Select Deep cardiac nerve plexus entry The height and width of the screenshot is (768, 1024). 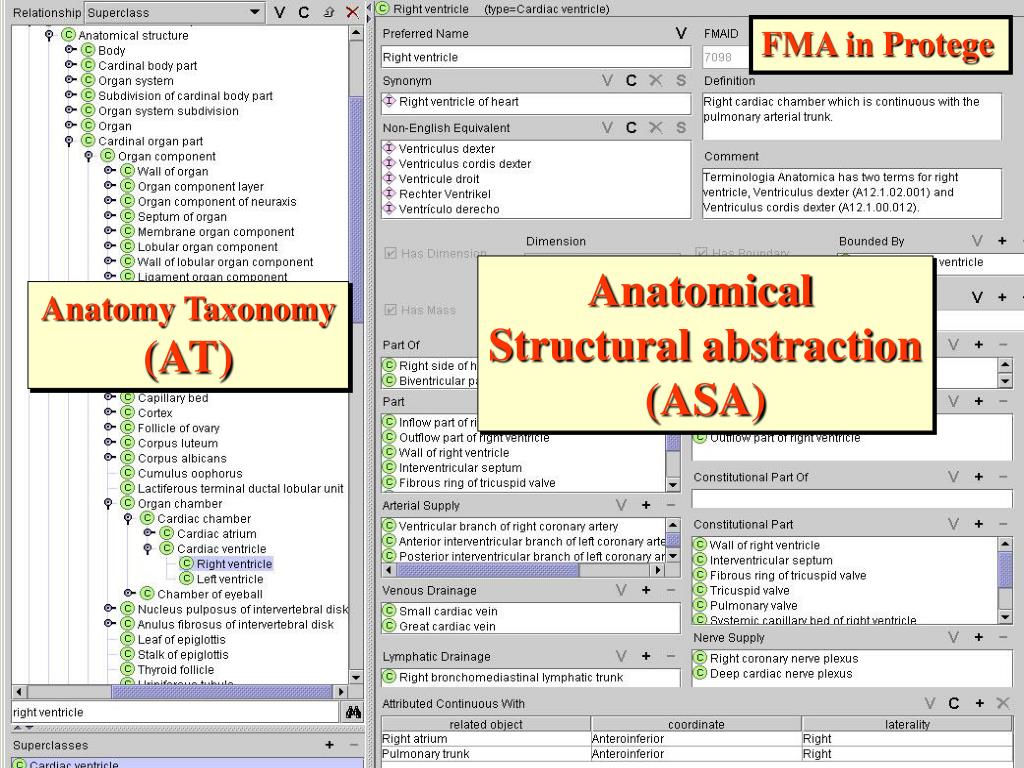tap(781, 673)
